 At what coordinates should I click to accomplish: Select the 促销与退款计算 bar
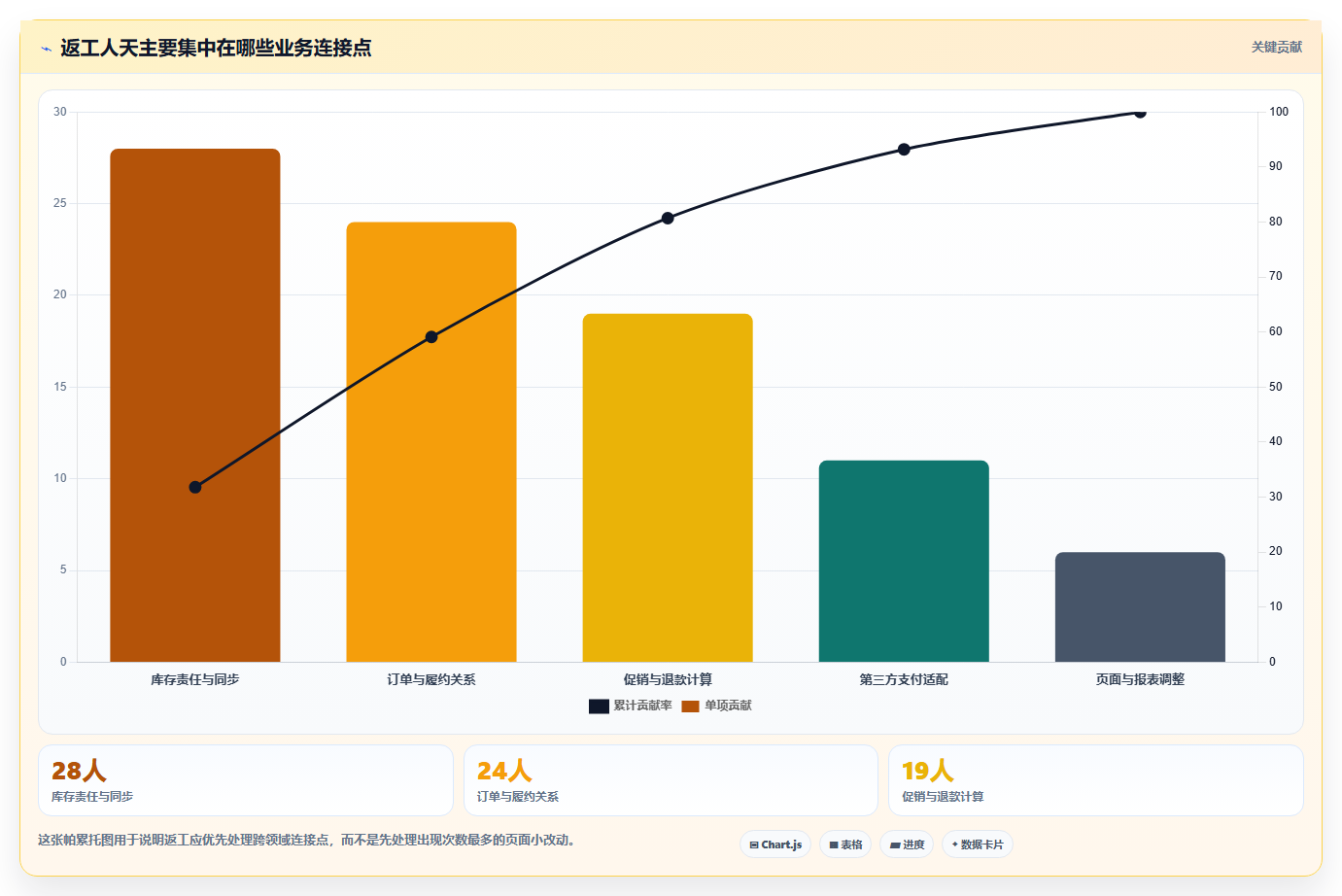(x=668, y=488)
